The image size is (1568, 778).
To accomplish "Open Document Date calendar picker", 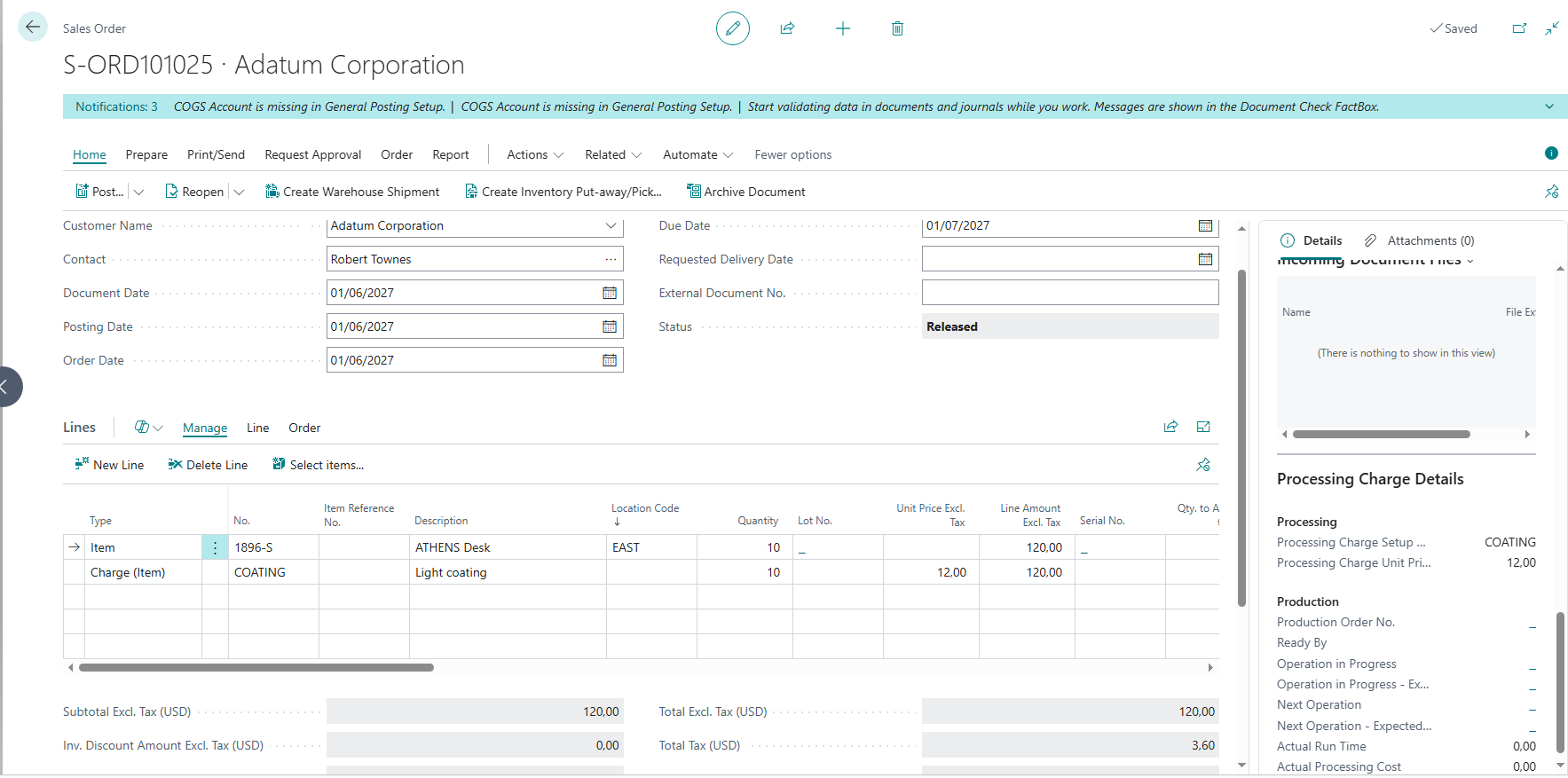I will coord(610,293).
